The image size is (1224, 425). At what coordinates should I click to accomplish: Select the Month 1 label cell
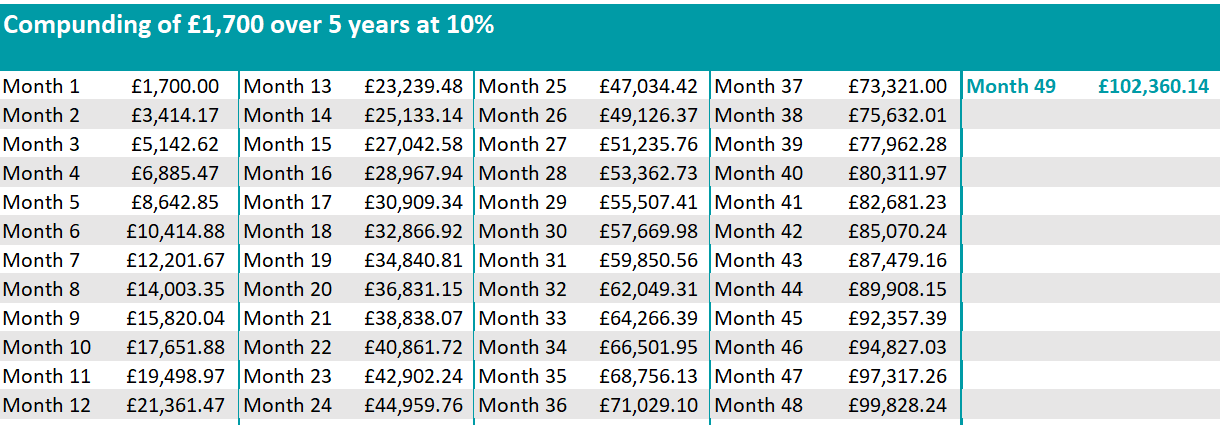41,86
